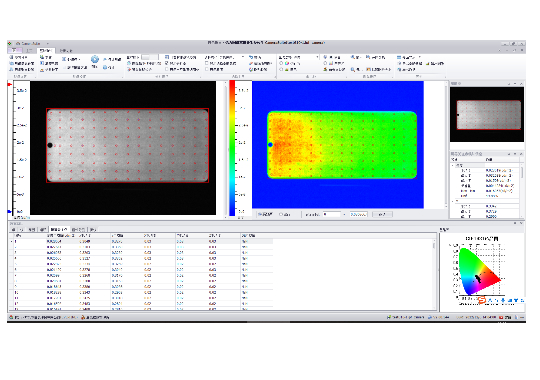Switch to the second ribbon tab beside the purple tab
Image resolution: width=540 pixels, height=380 pixels.
click(x=29, y=50)
